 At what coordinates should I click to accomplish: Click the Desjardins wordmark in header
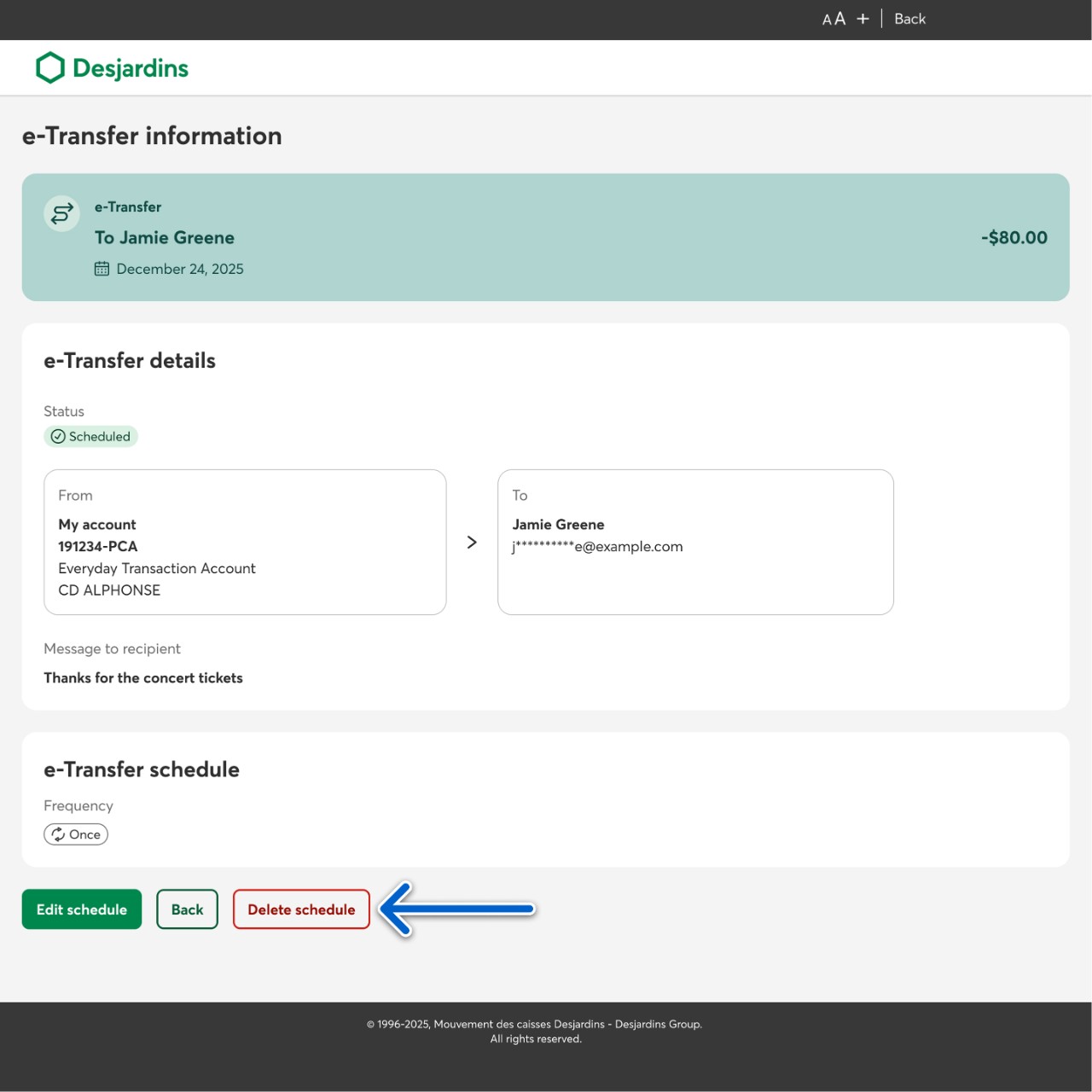point(131,68)
